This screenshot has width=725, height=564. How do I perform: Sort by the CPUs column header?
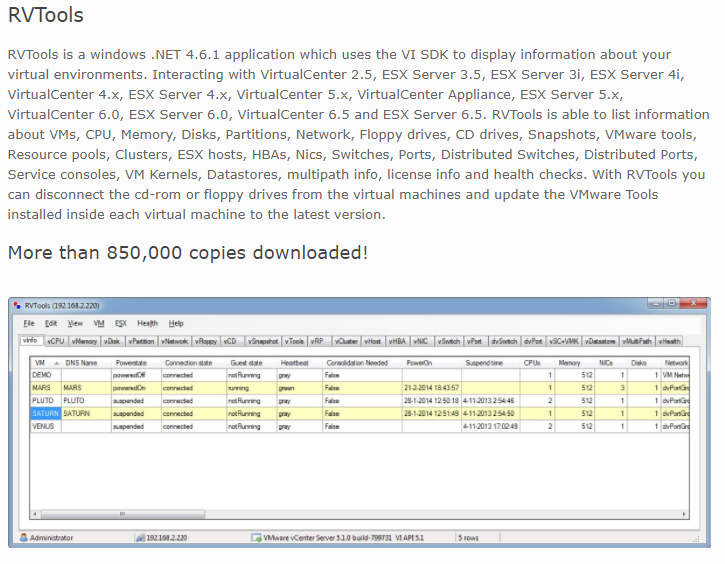click(x=537, y=363)
